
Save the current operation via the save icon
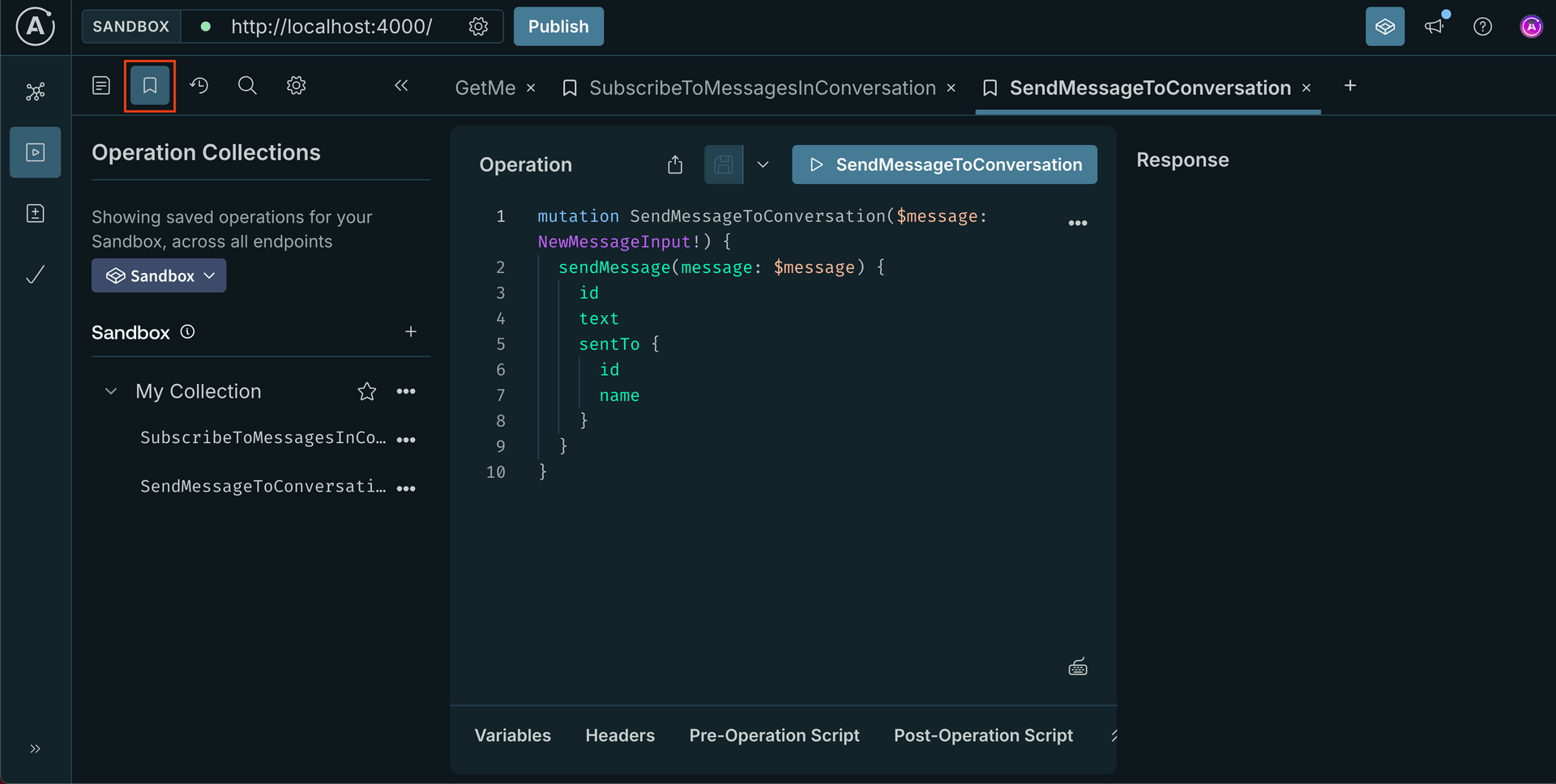tap(724, 164)
